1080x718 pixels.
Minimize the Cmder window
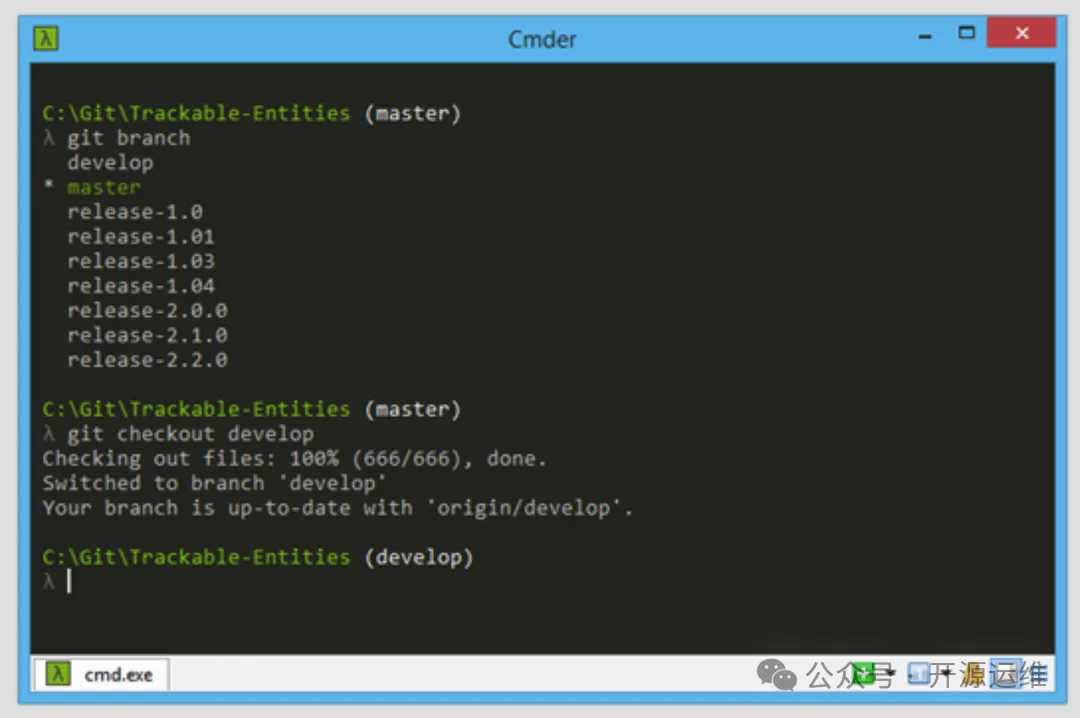point(926,35)
